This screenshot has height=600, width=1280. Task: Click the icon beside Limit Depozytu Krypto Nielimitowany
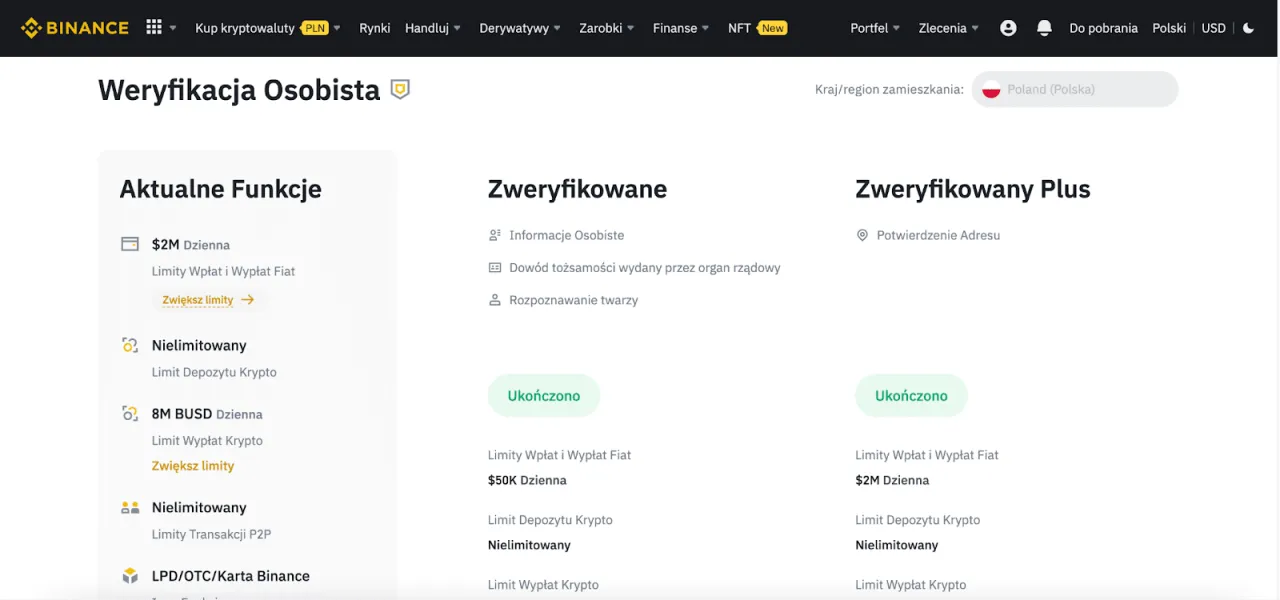[130, 345]
